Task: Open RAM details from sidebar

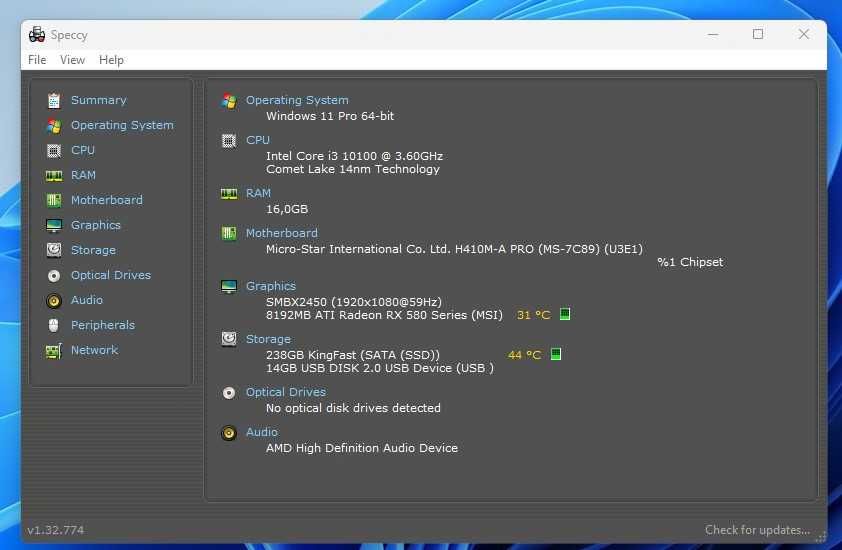Action: (x=83, y=175)
